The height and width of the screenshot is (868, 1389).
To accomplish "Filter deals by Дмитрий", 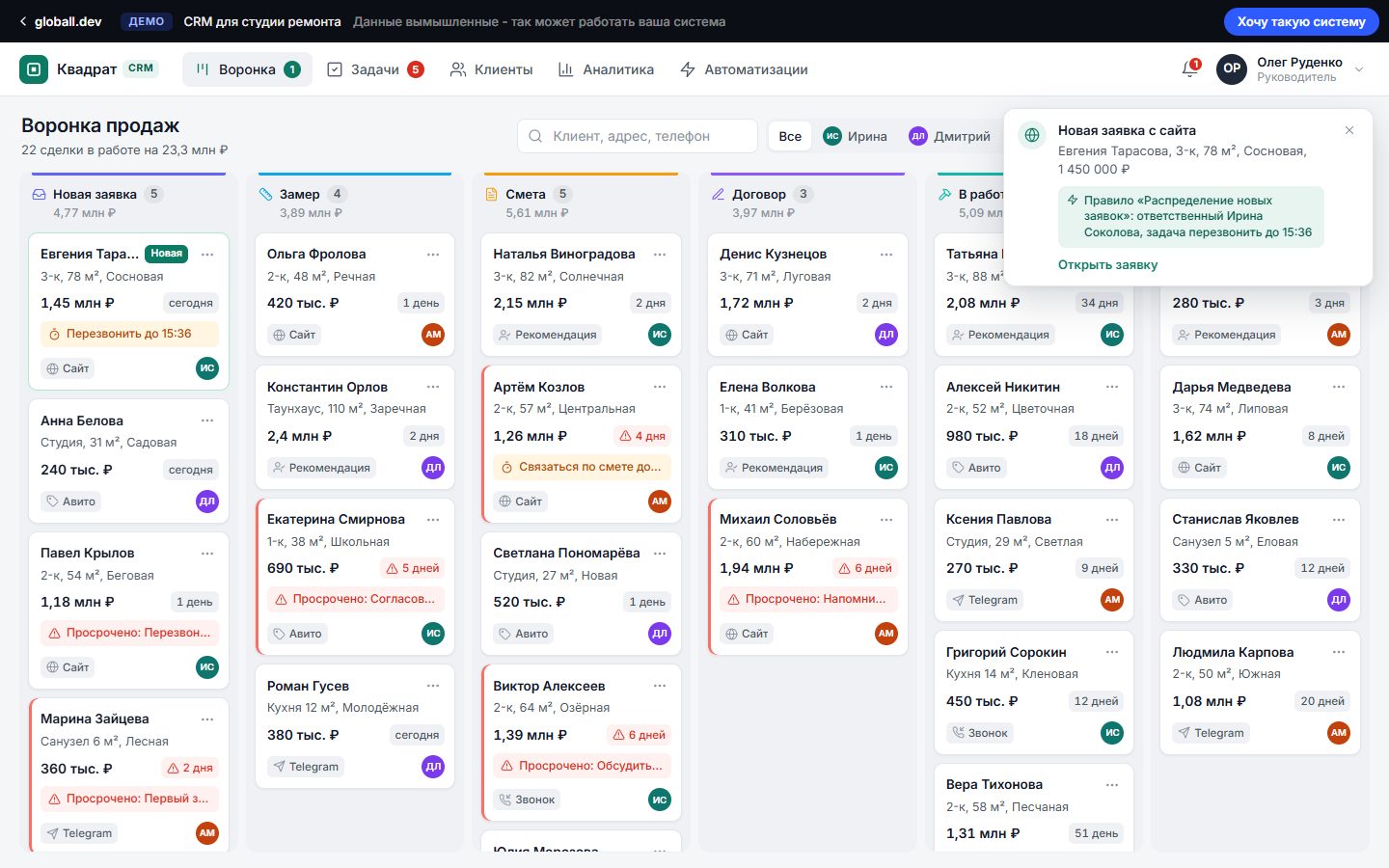I will (x=949, y=136).
